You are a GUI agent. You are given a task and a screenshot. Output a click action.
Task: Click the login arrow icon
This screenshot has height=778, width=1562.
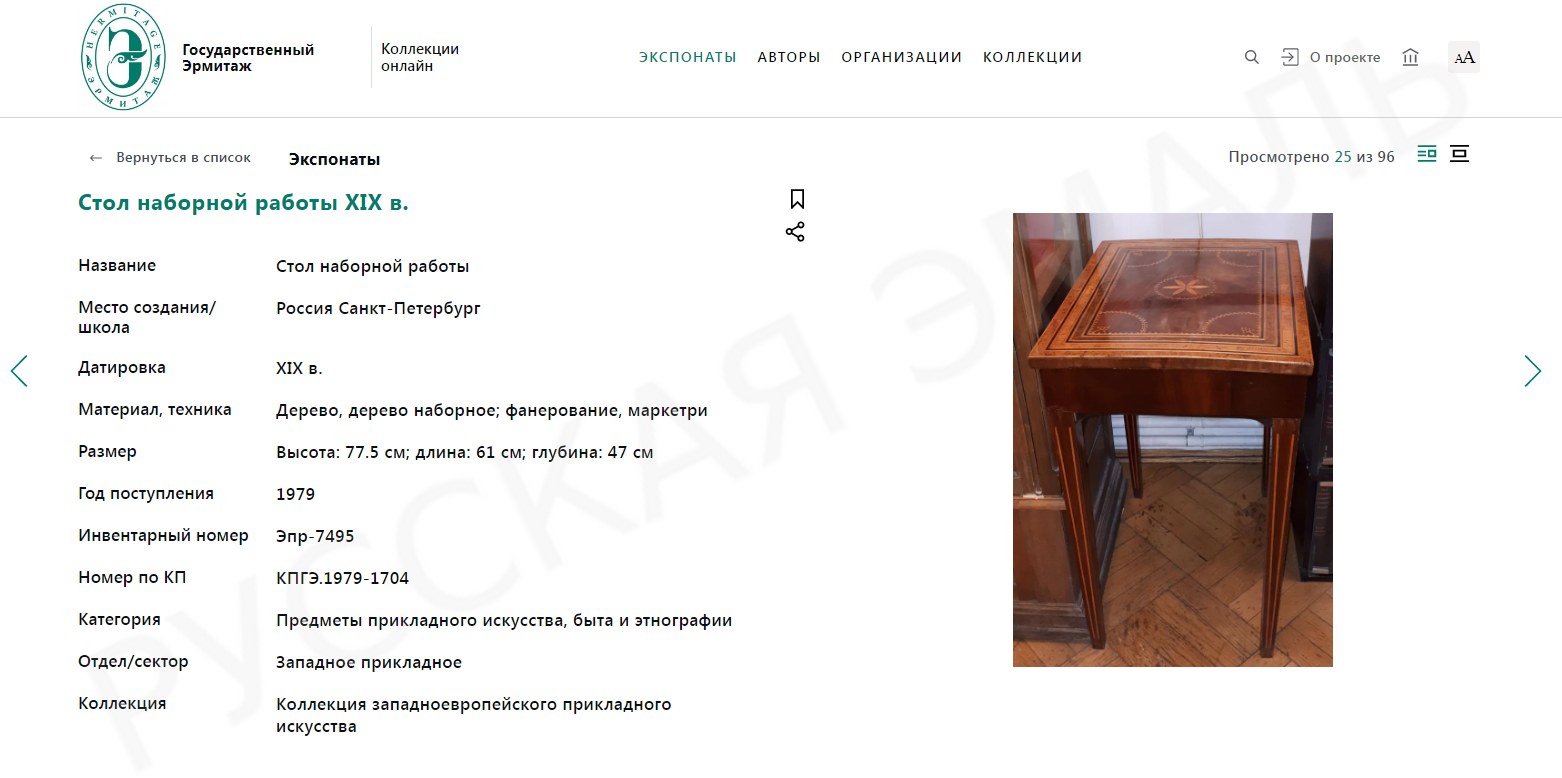1290,57
